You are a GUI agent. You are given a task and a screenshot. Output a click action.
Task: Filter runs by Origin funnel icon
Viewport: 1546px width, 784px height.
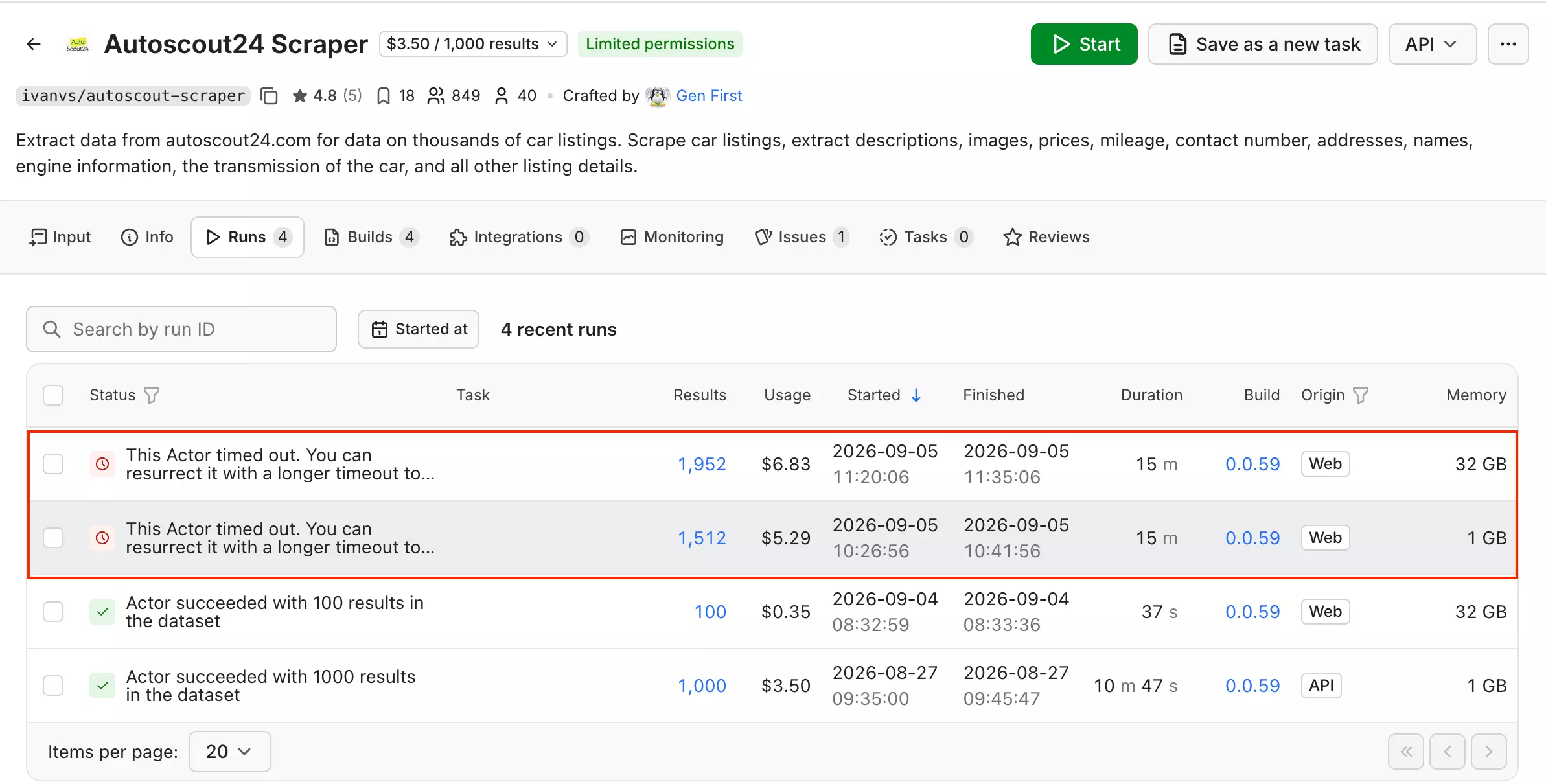click(1361, 395)
